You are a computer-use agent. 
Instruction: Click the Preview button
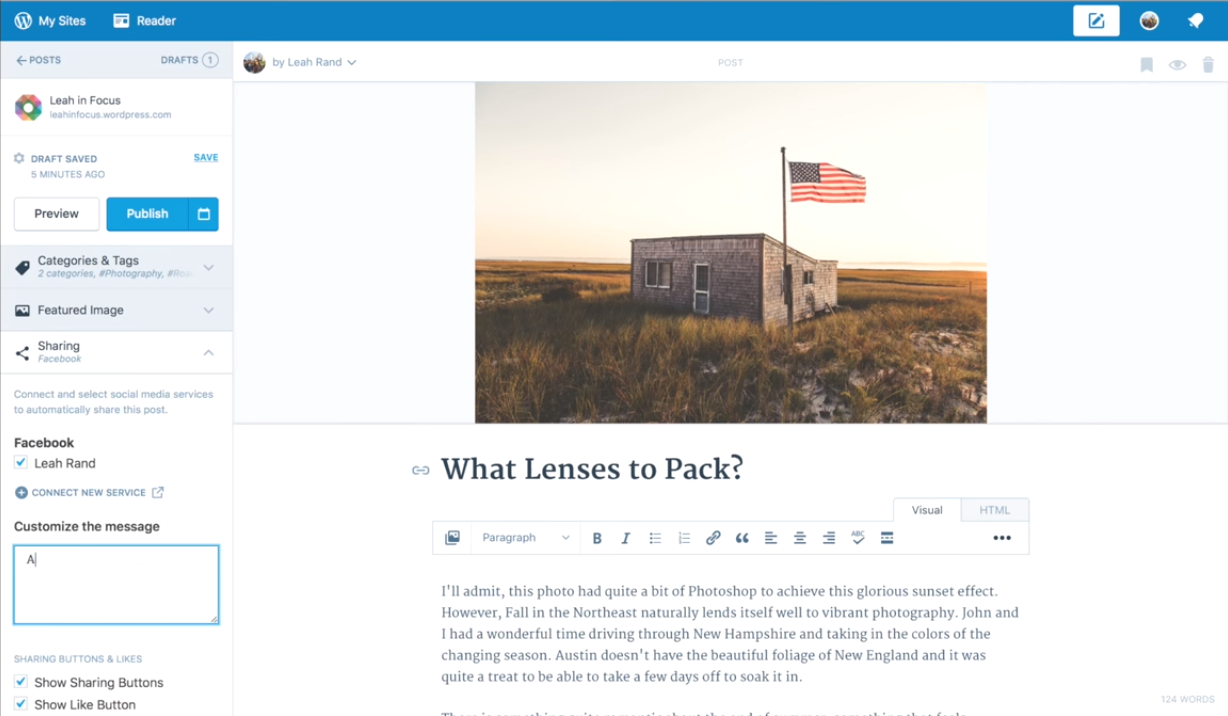pos(57,214)
